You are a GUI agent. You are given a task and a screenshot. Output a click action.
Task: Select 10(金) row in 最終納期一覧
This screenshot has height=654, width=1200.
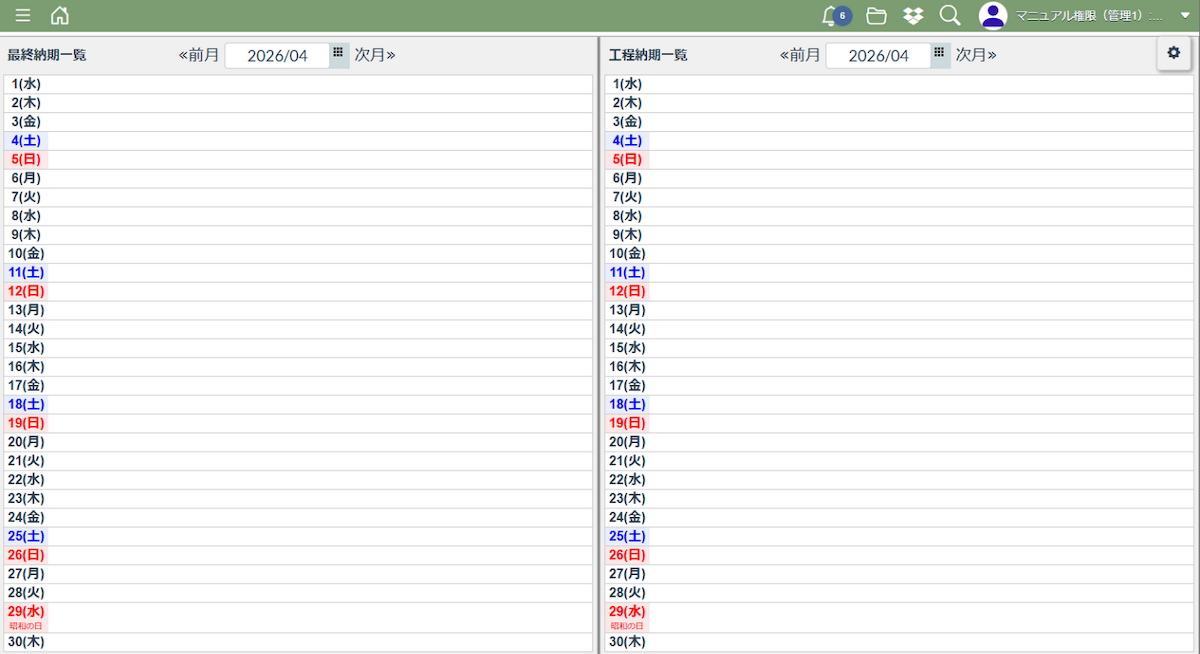[298, 254]
